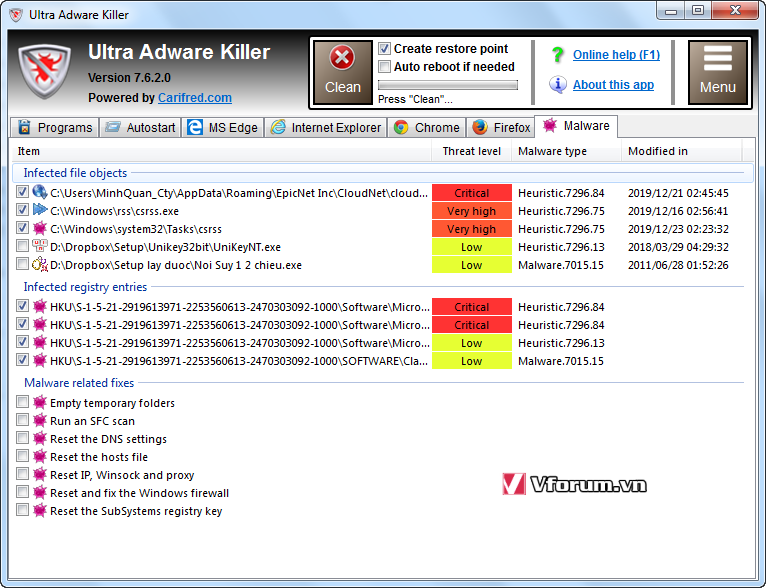Click the Firefox tab icon

click(480, 127)
